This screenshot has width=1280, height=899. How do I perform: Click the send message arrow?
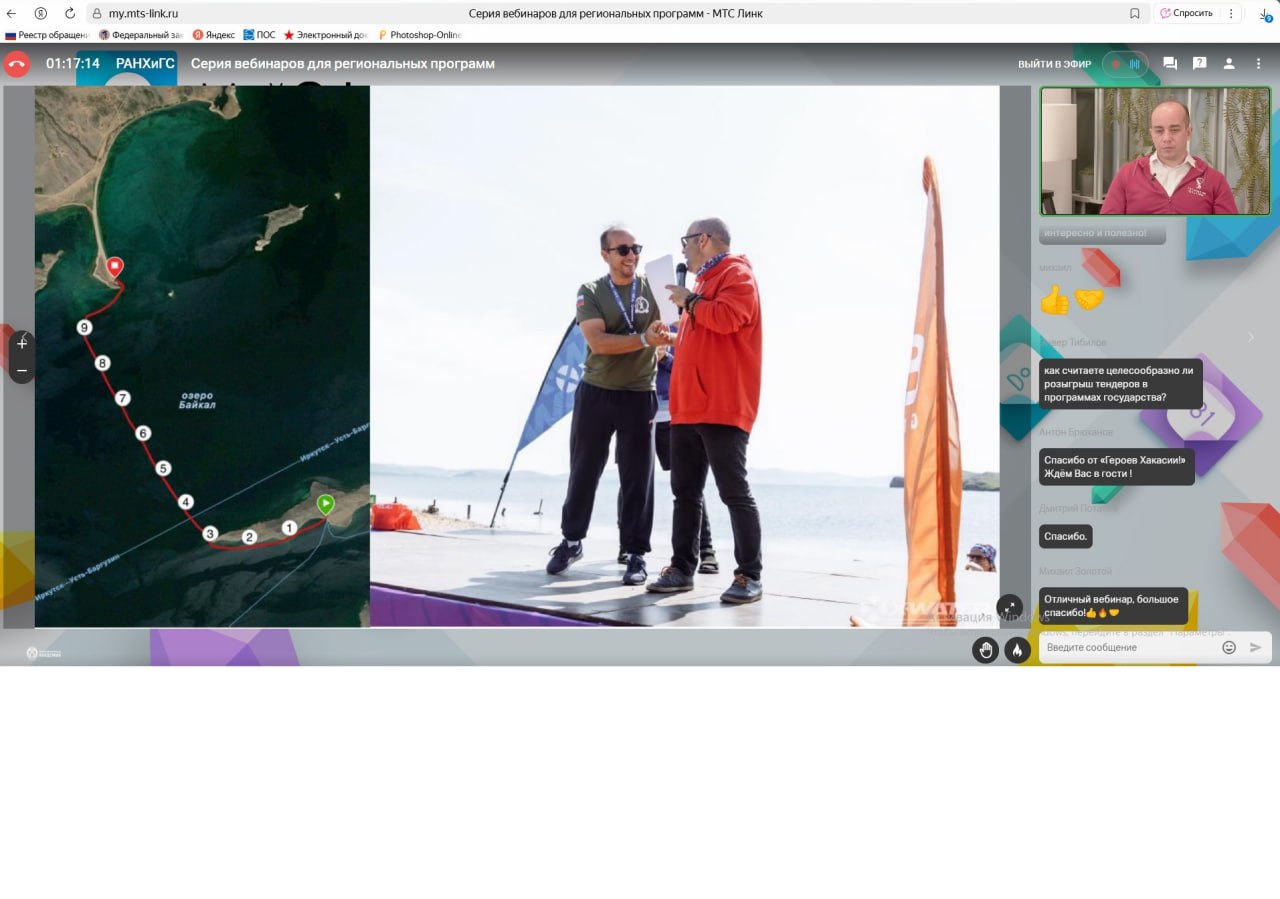(1256, 647)
